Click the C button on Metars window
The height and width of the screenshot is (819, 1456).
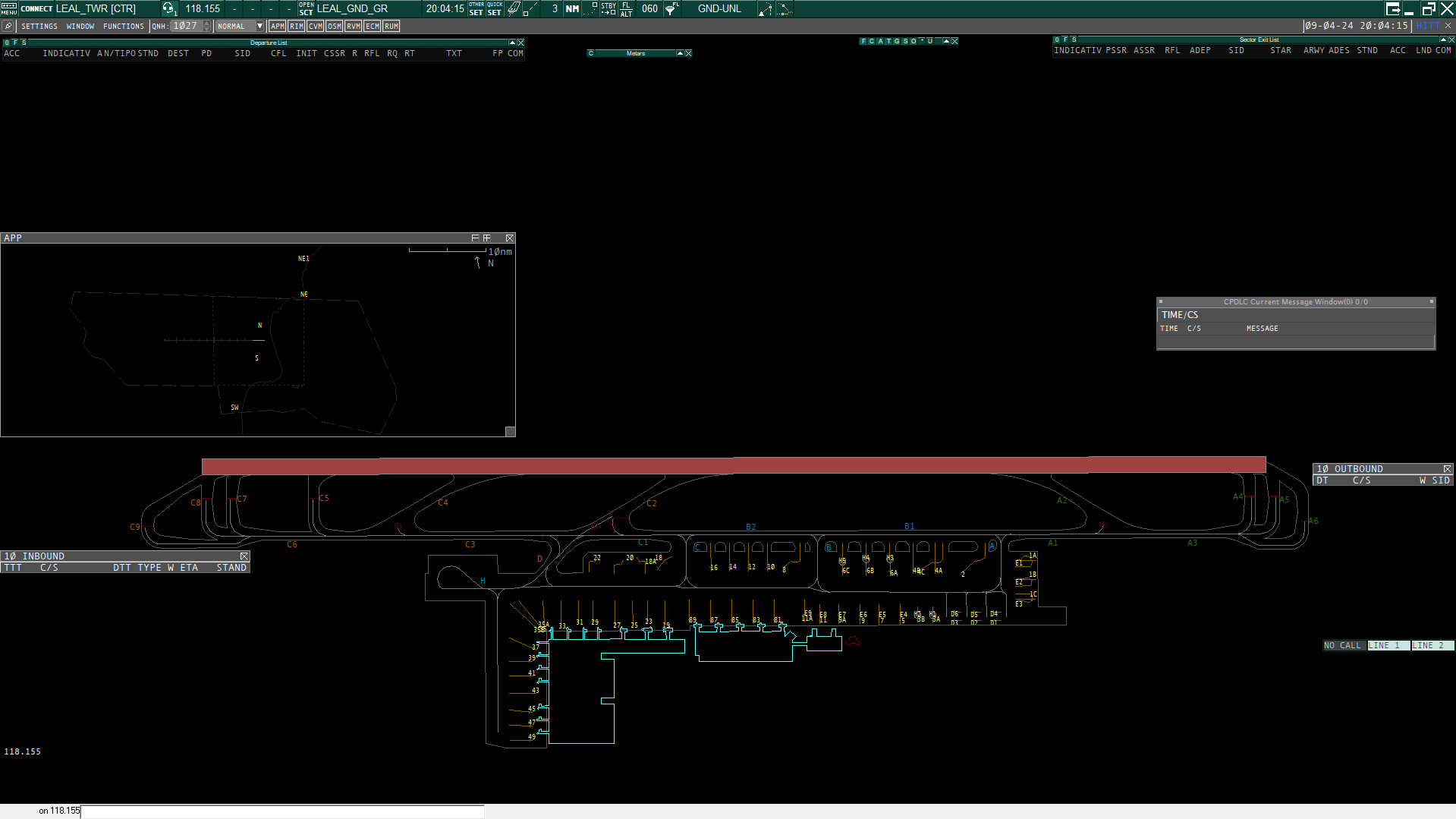591,53
